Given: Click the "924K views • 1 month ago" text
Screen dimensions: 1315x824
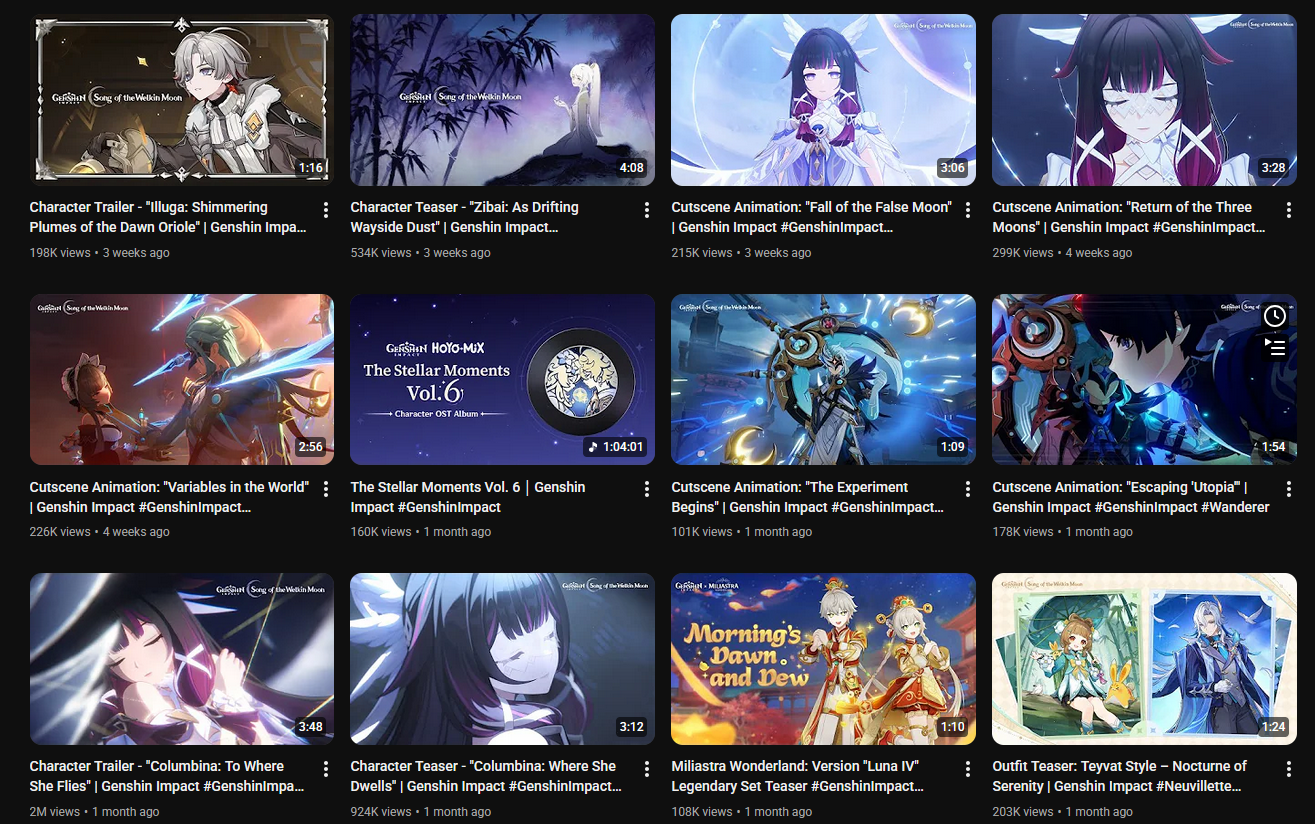Looking at the screenshot, I should 421,812.
